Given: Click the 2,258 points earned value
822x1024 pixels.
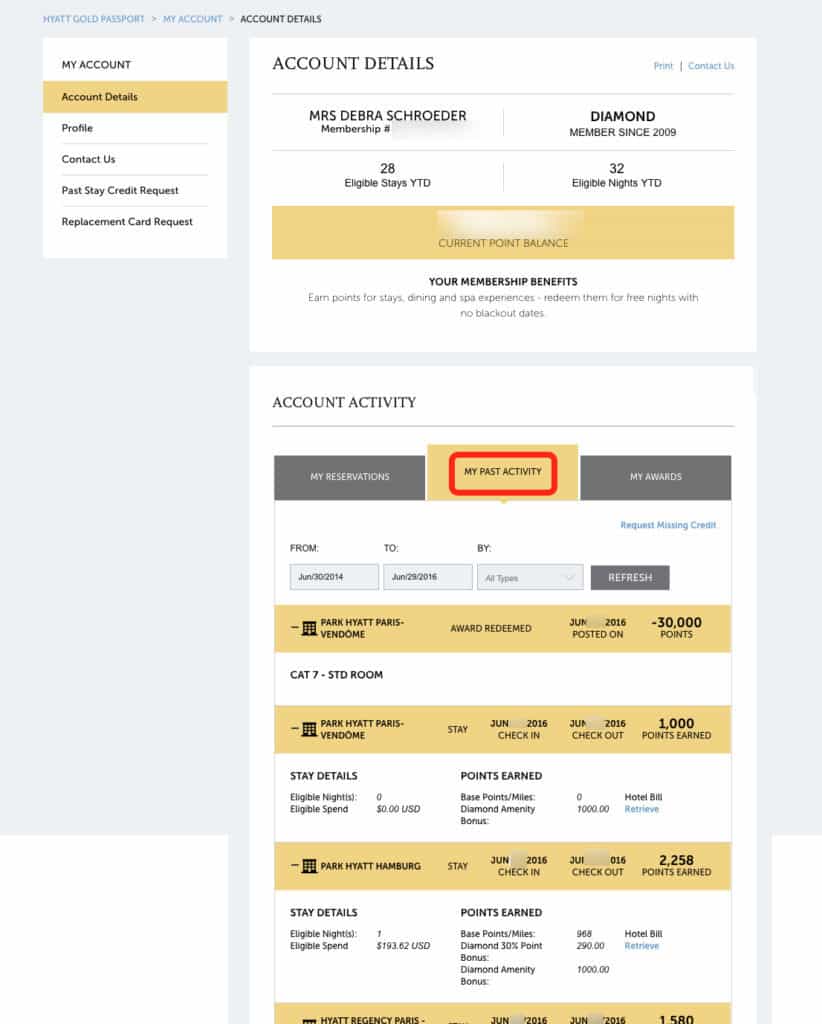Looking at the screenshot, I should point(676,860).
